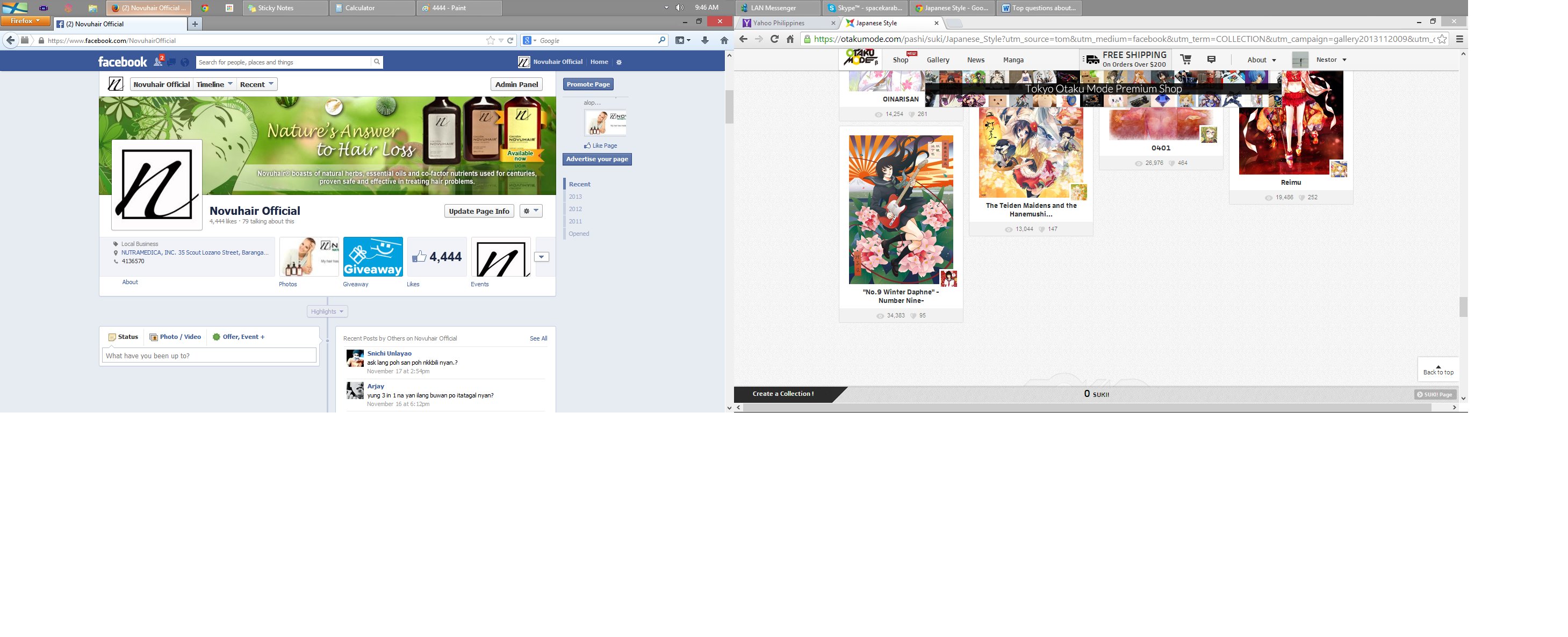The width and height of the screenshot is (1568, 637).
Task: Select the Gallery menu on Otaku Mode
Action: pos(938,60)
